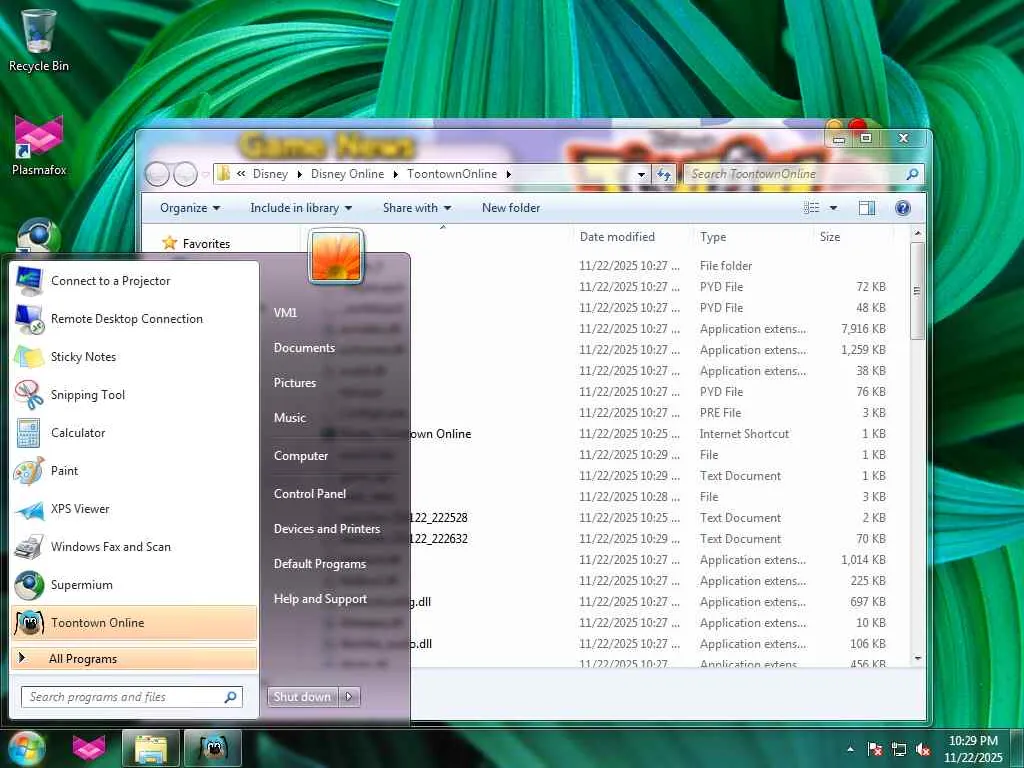Click the Connect to a Projector icon

tap(29, 281)
